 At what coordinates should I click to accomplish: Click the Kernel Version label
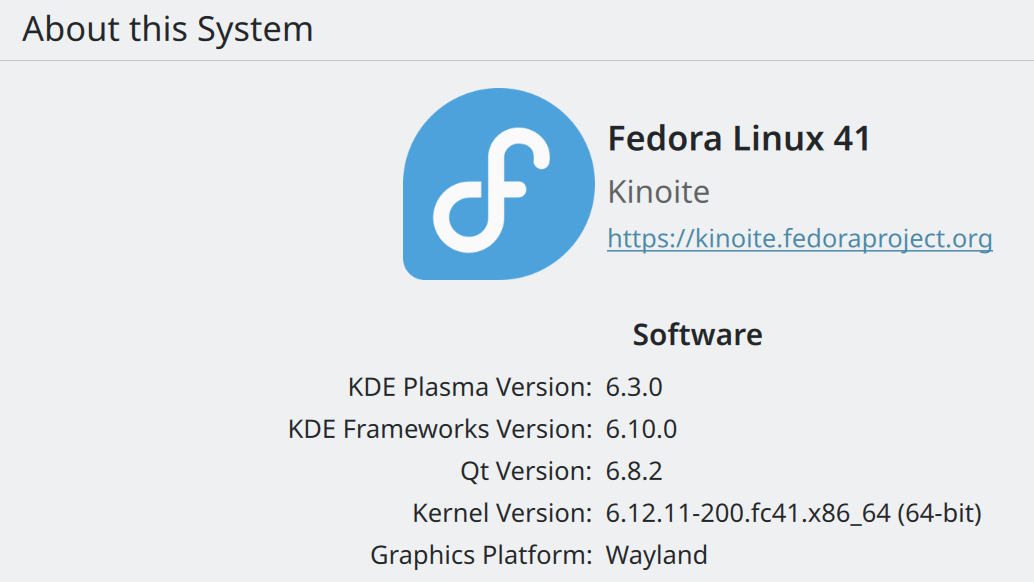[x=502, y=513]
